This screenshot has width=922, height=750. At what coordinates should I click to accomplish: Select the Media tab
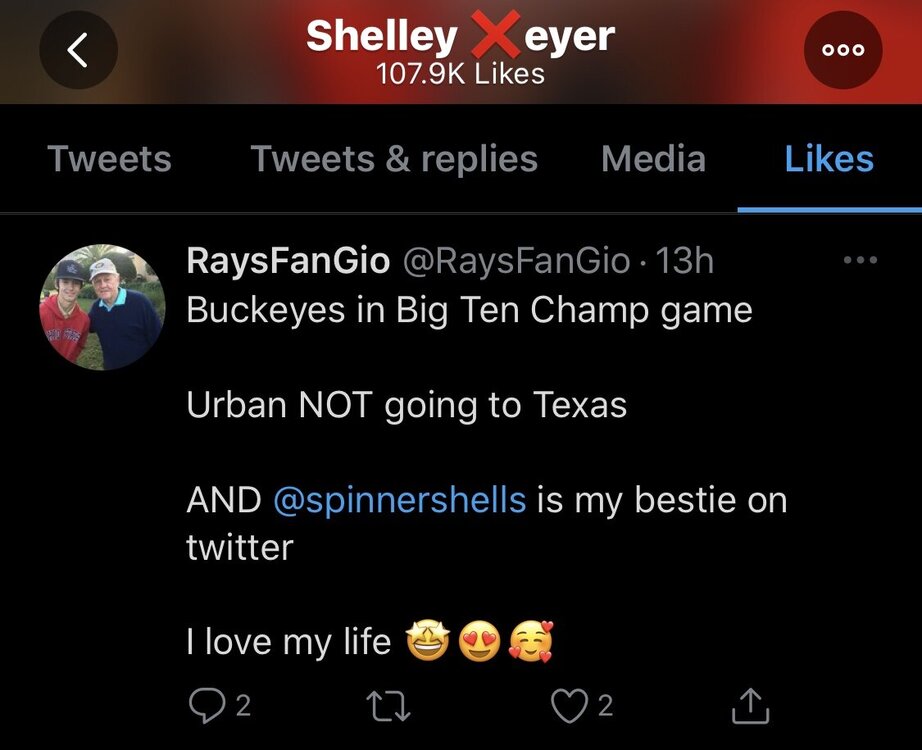coord(653,159)
